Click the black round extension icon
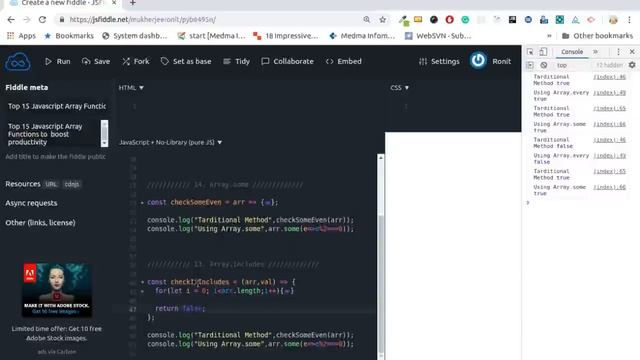This screenshot has width=640, height=360. click(x=434, y=20)
